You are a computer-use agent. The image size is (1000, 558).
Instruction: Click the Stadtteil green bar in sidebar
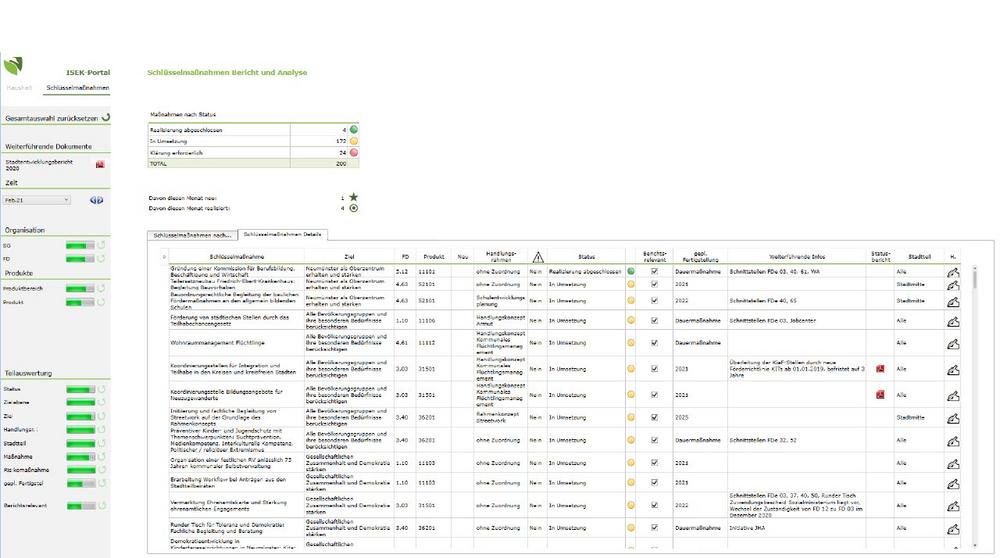point(80,443)
